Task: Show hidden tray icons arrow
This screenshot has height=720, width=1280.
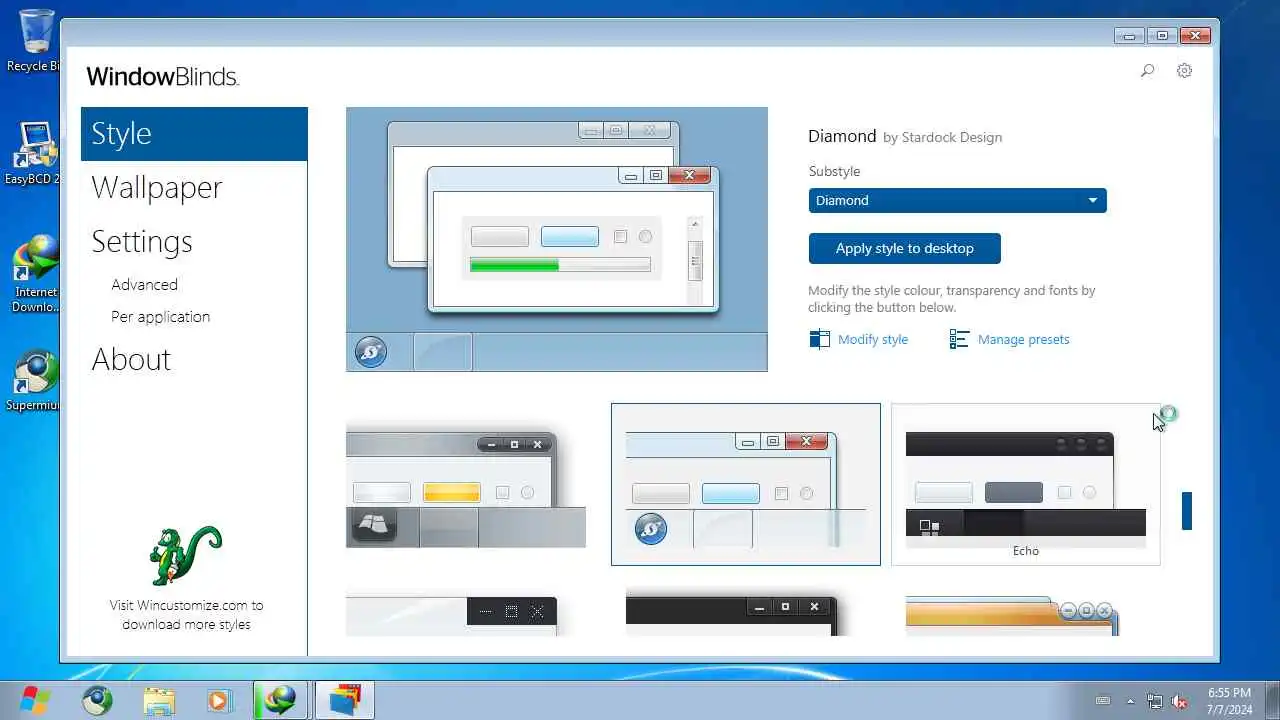Action: (x=1131, y=701)
